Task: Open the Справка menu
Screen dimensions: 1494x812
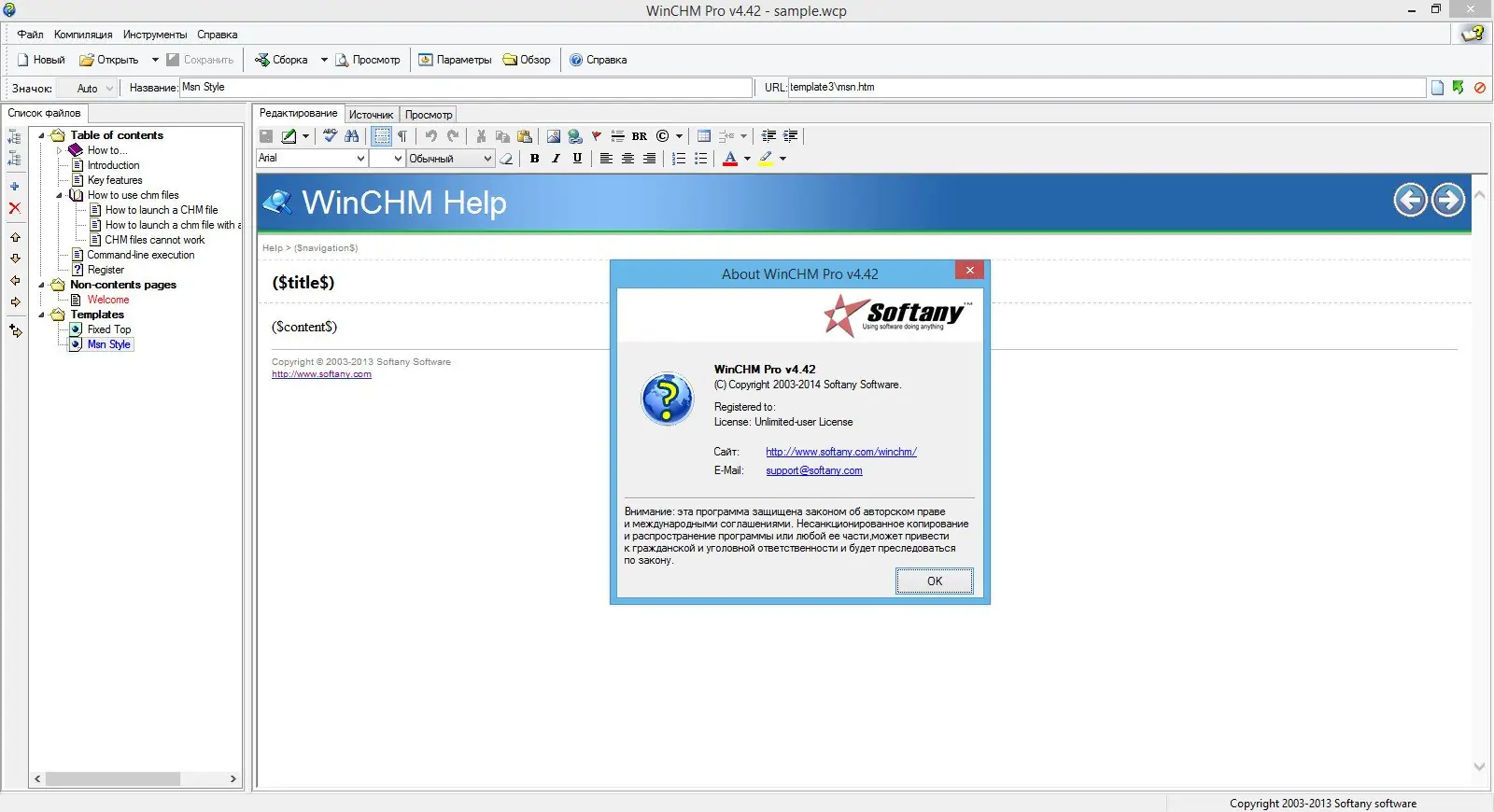Action: tap(218, 35)
